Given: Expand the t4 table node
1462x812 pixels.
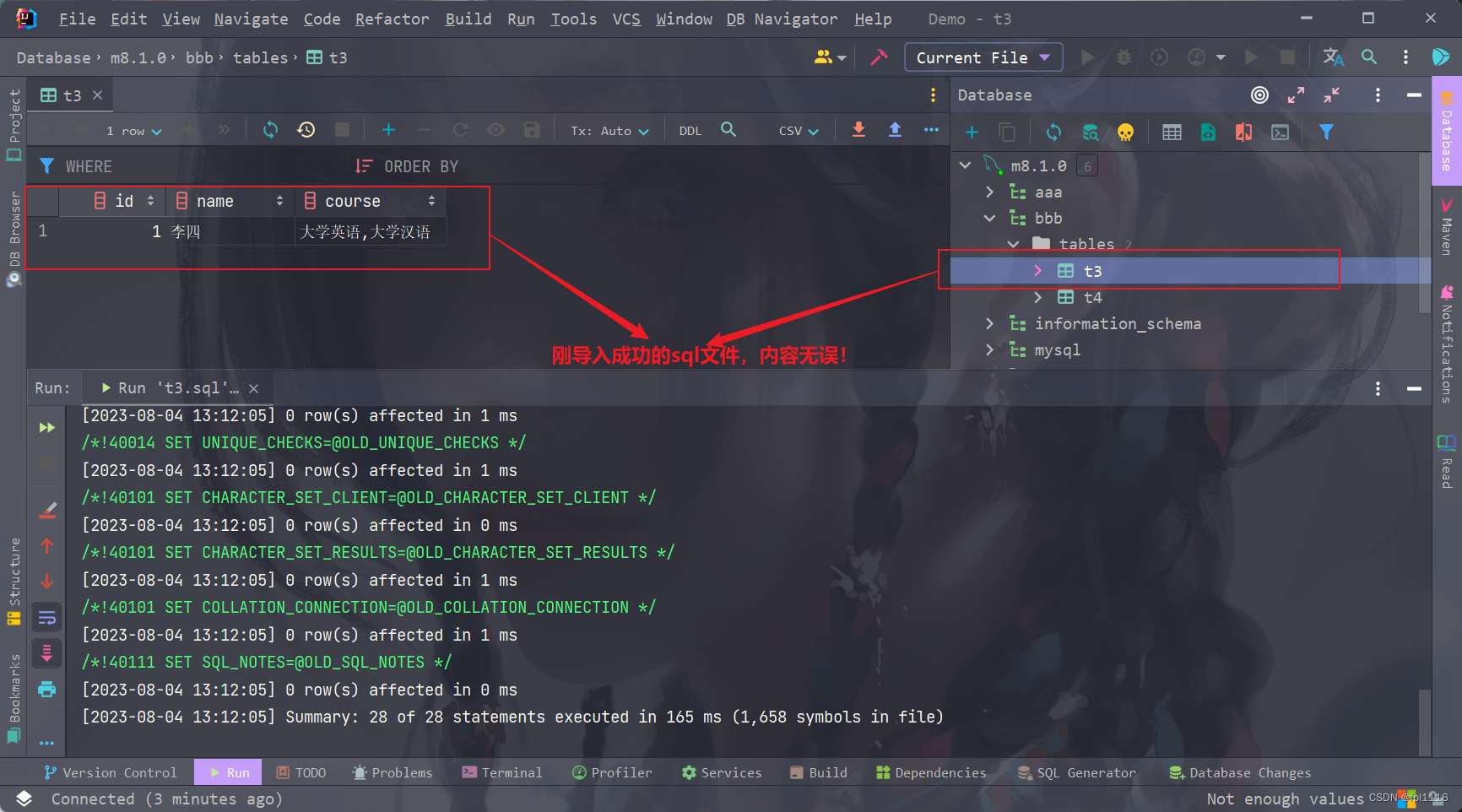Looking at the screenshot, I should [1037, 297].
